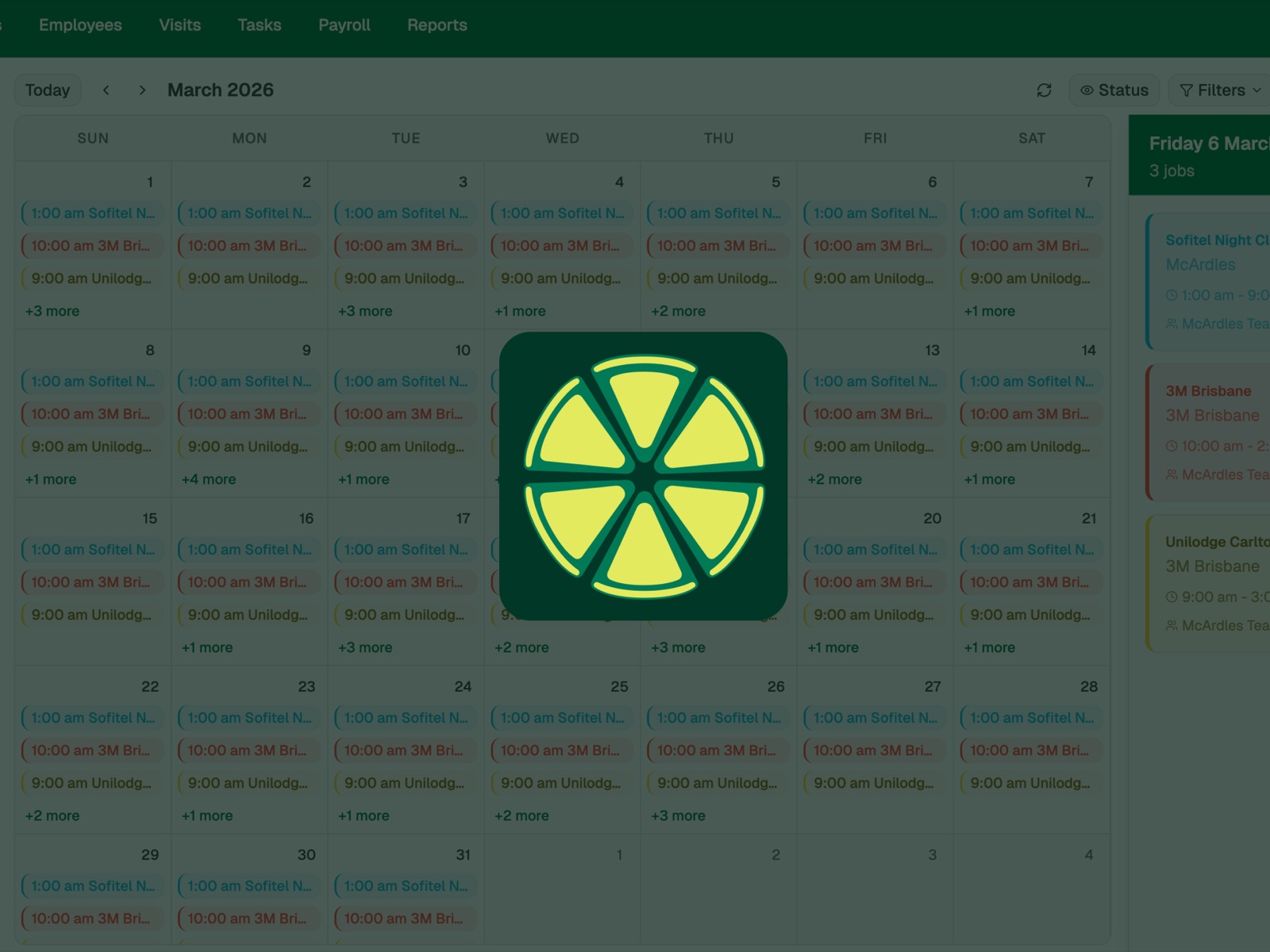Open the Filters dropdown
The height and width of the screenshot is (952, 1270).
[1220, 90]
